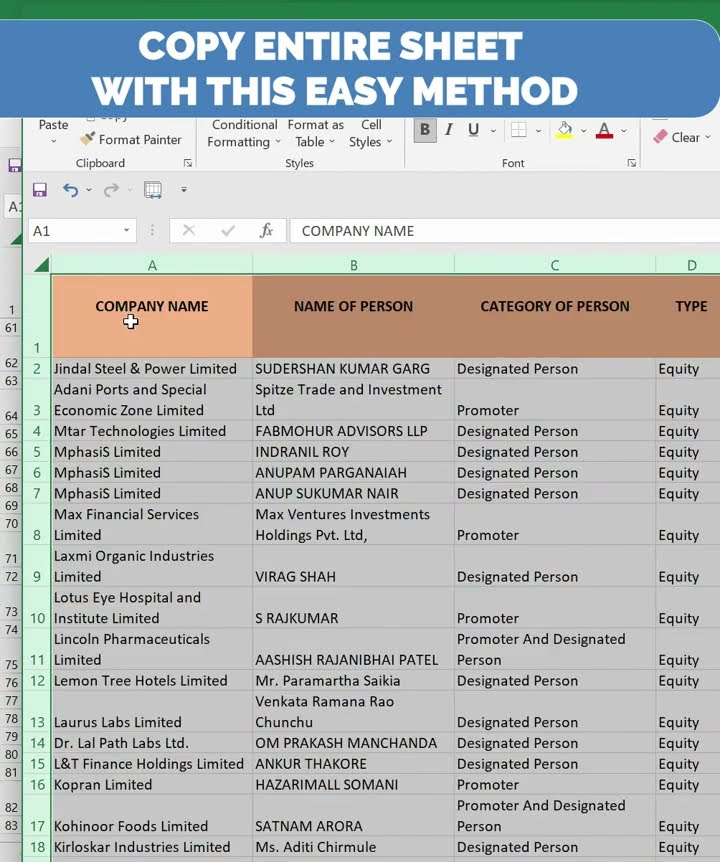Select cell ANUPAM PARGANAIAH
Image resolution: width=720 pixels, height=862 pixels.
(353, 473)
